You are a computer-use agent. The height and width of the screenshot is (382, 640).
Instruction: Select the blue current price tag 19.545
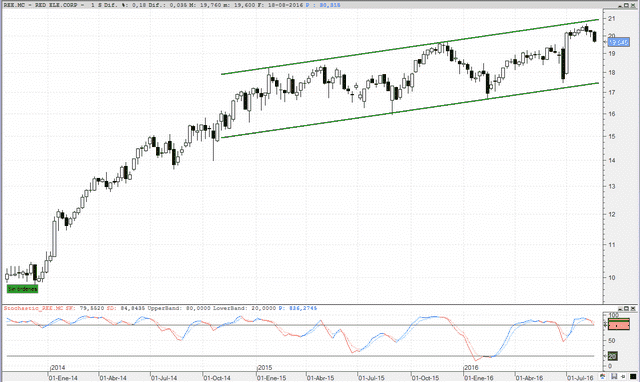tap(618, 42)
